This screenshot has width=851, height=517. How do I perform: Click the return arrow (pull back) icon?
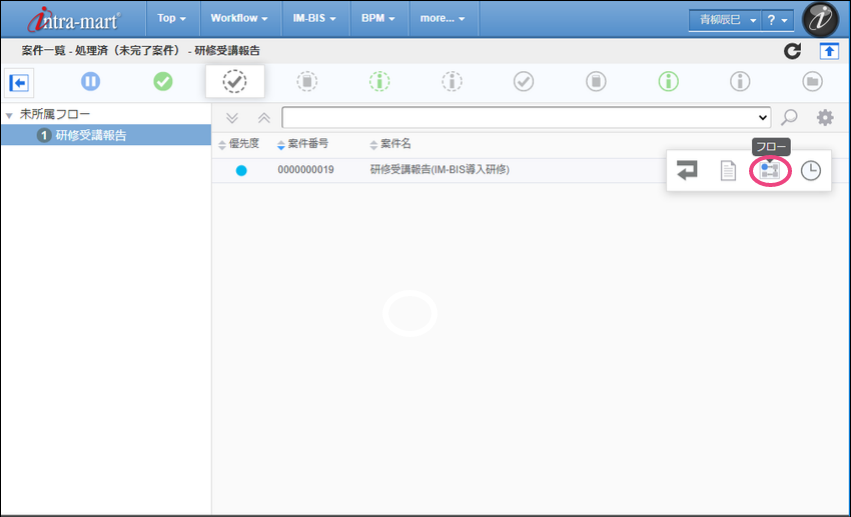[x=687, y=170]
